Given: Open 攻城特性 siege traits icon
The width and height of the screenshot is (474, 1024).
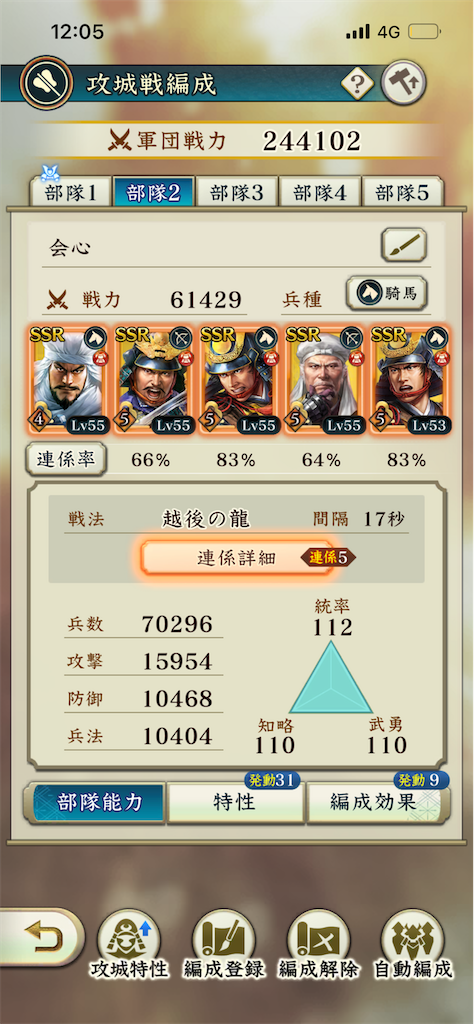Looking at the screenshot, I should (129, 944).
